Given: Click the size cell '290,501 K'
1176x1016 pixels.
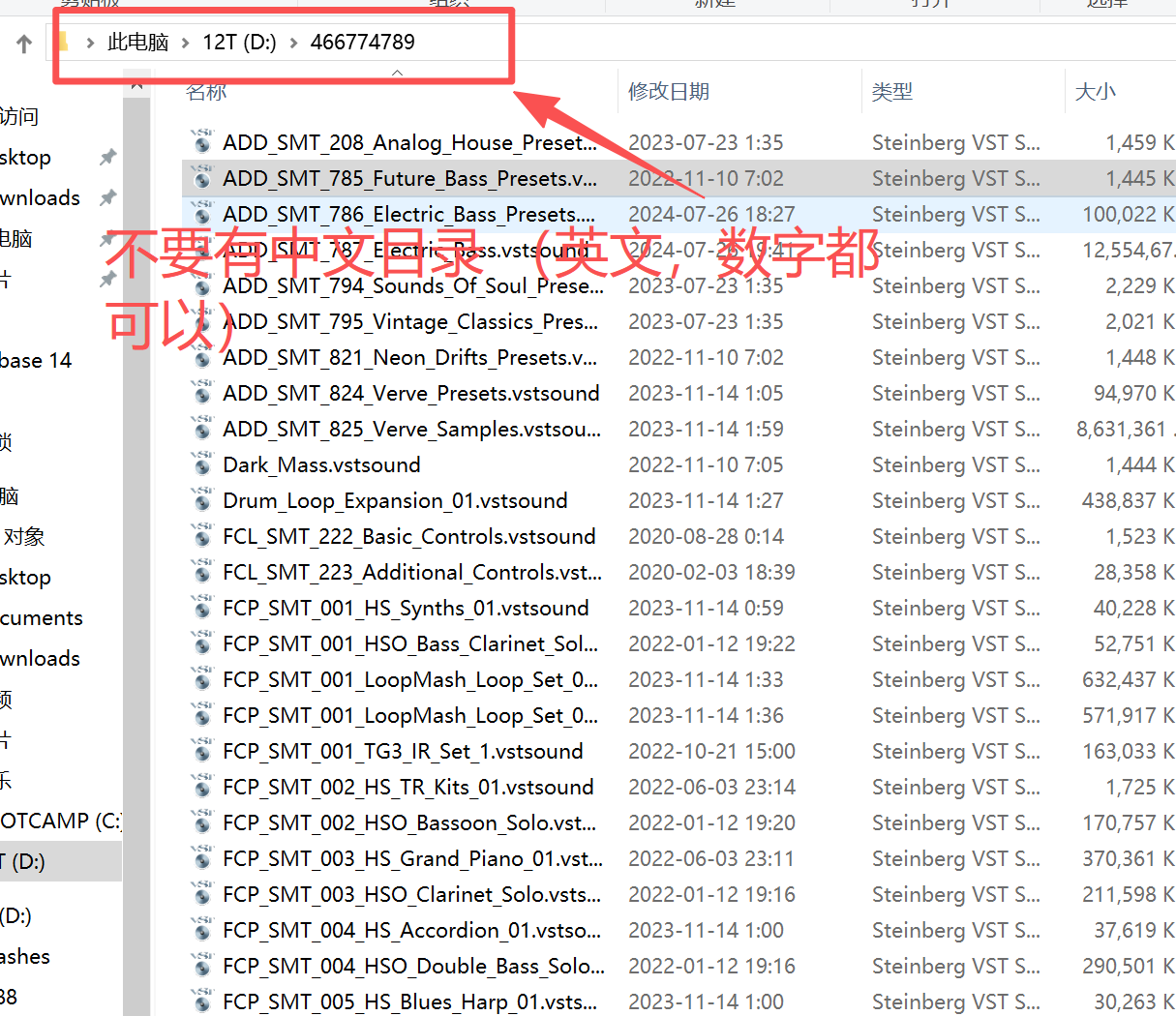Looking at the screenshot, I should (1129, 966).
